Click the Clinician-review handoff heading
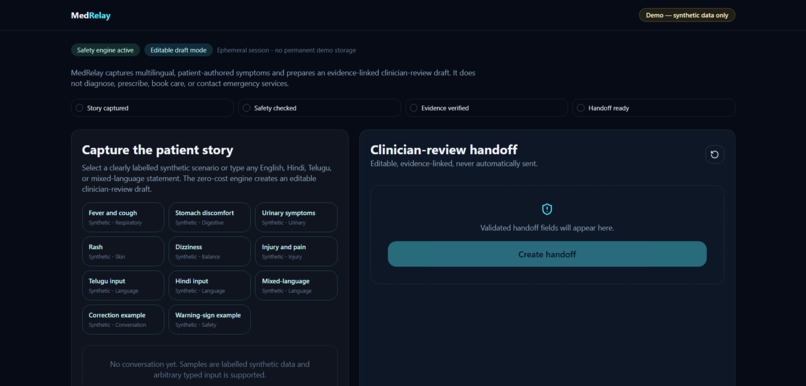 pyautogui.click(x=444, y=150)
